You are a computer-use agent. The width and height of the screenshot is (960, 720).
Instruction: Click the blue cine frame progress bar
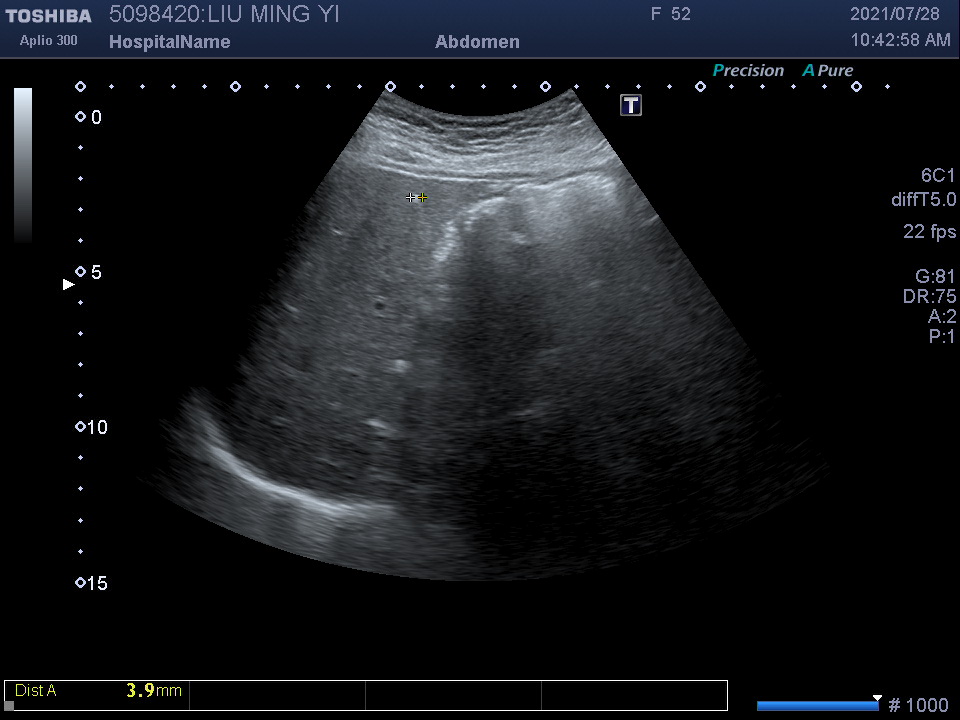click(816, 706)
